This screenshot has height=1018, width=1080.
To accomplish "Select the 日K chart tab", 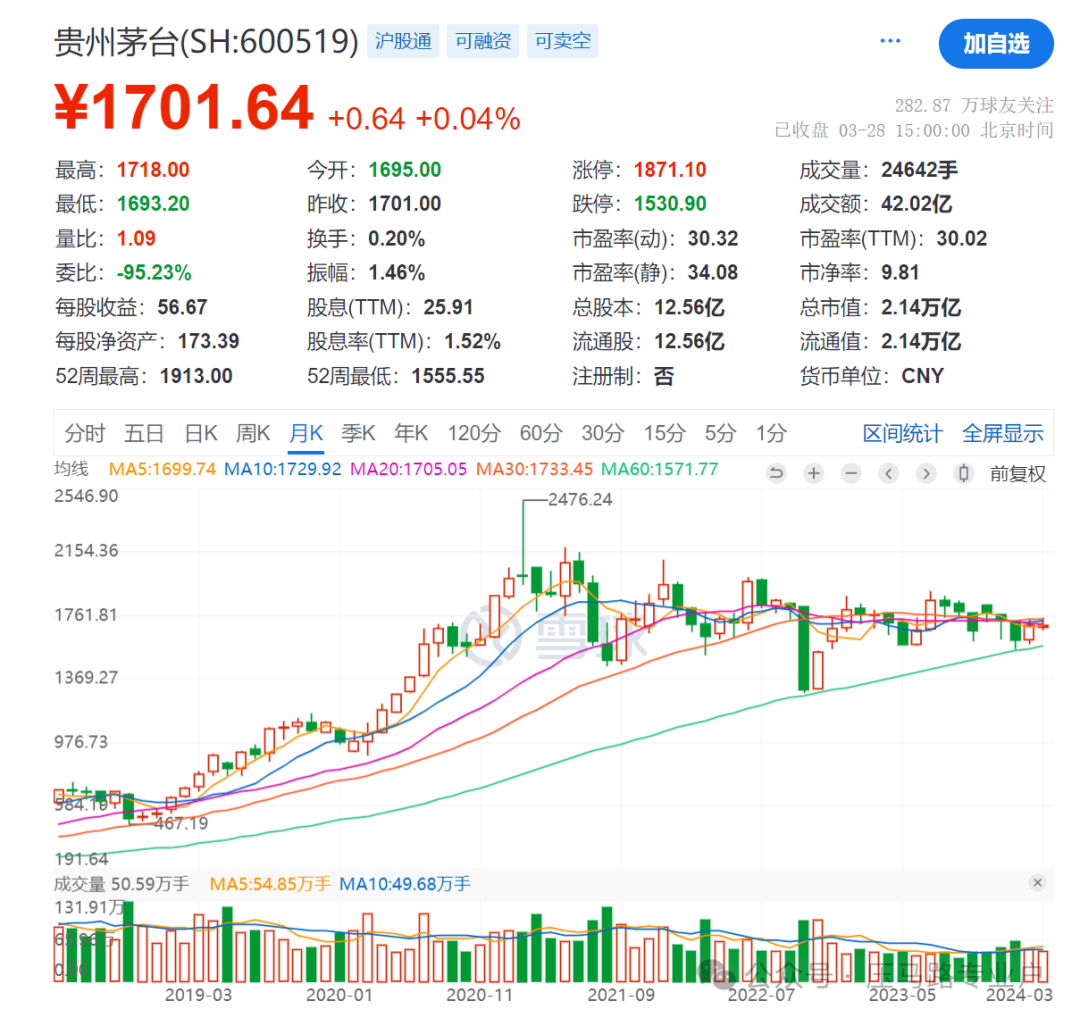I will click(x=200, y=433).
